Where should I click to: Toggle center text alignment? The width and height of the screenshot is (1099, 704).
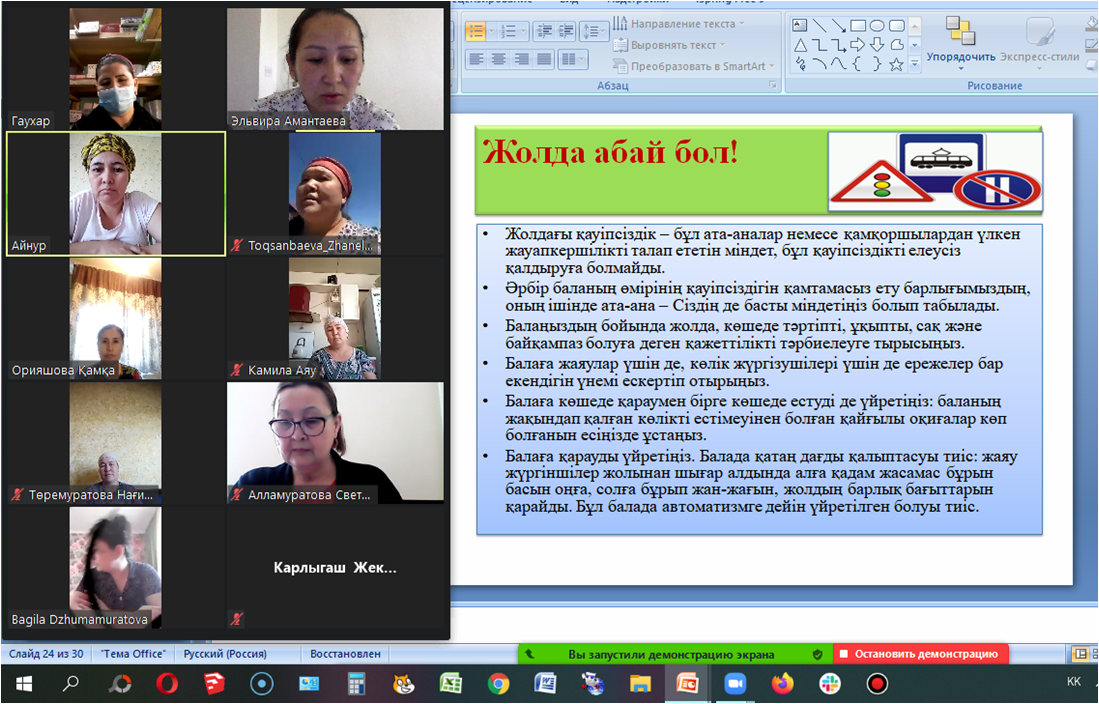(499, 59)
